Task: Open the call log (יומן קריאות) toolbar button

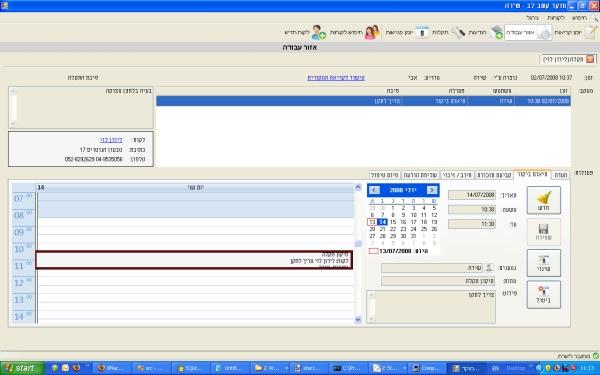Action: coord(575,33)
